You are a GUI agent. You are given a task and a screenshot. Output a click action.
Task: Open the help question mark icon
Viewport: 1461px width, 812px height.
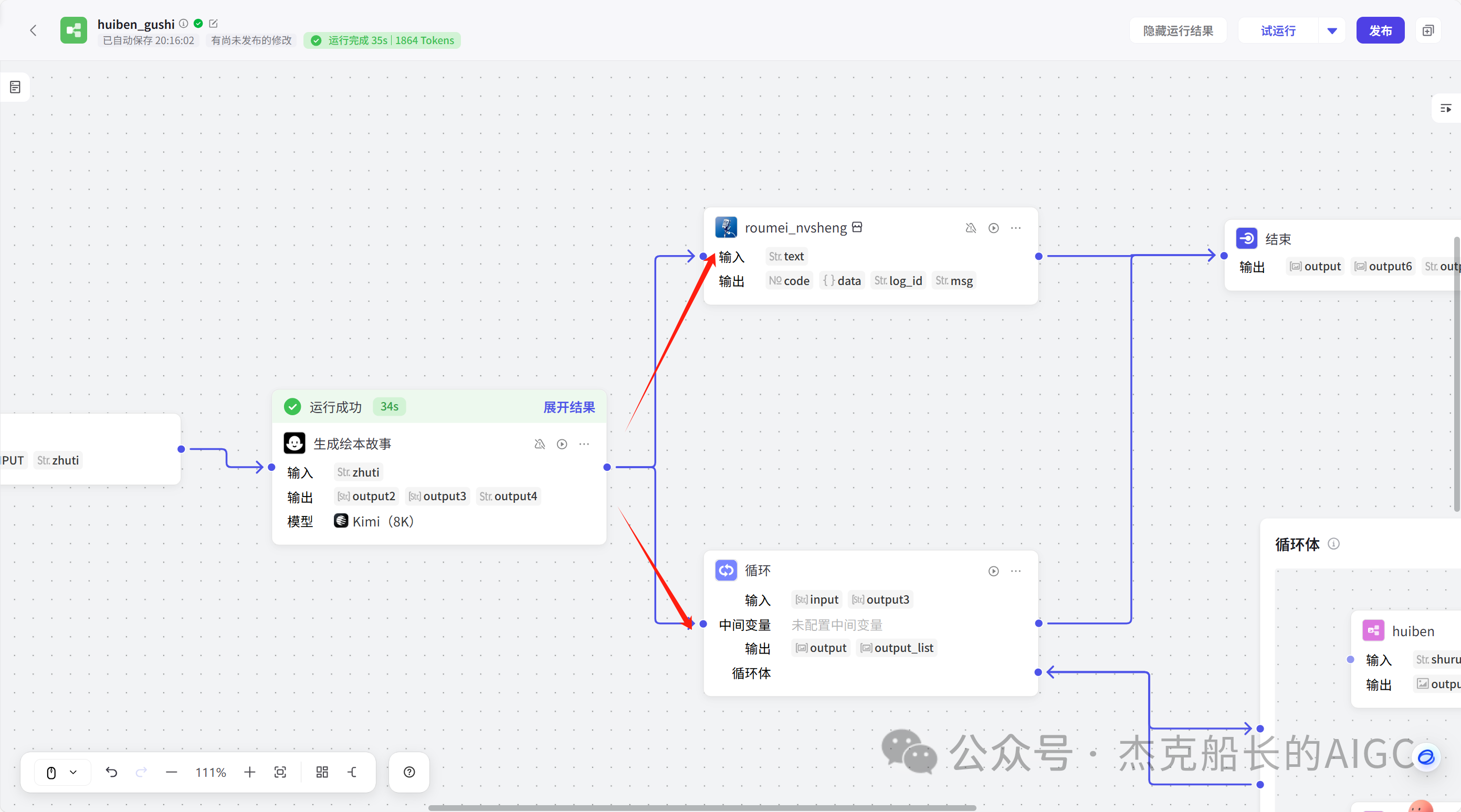[x=409, y=772]
